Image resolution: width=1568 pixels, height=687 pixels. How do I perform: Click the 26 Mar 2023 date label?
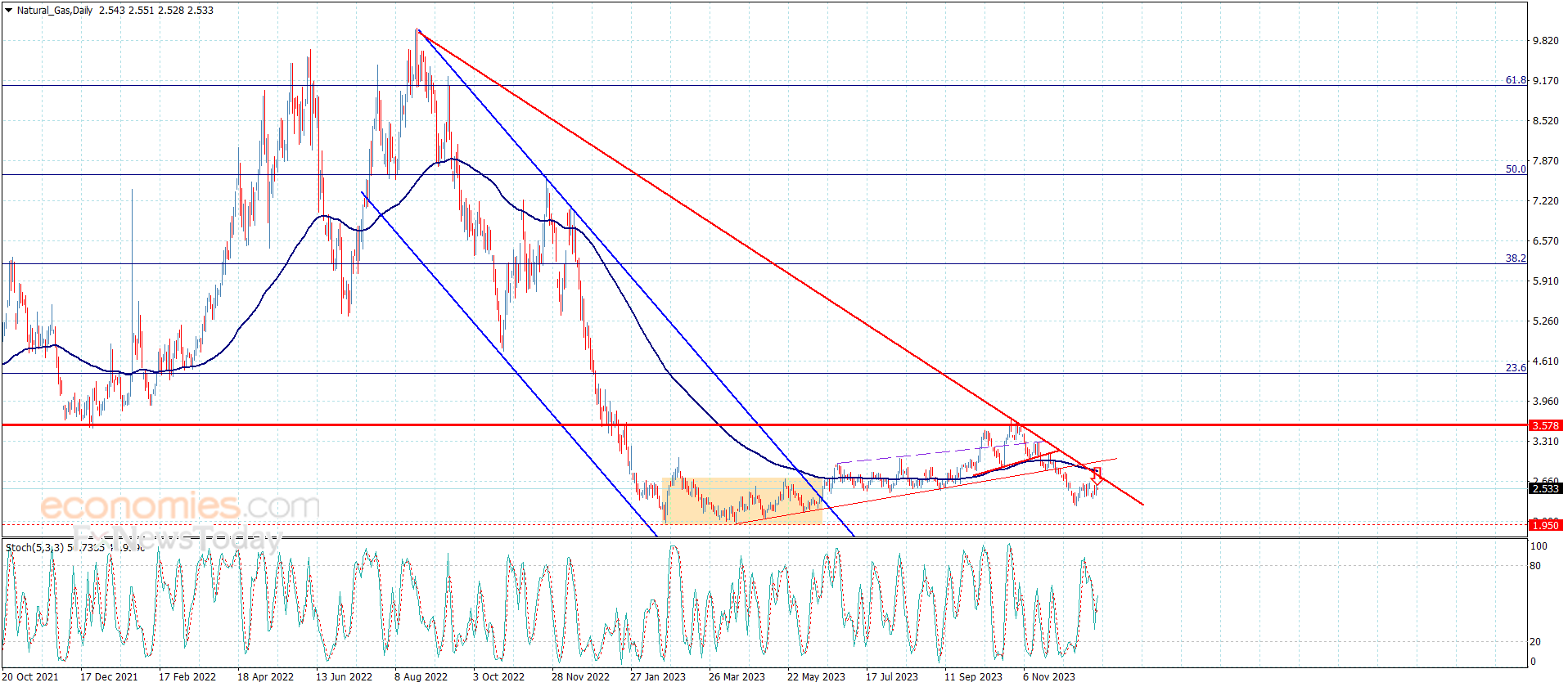(x=737, y=676)
